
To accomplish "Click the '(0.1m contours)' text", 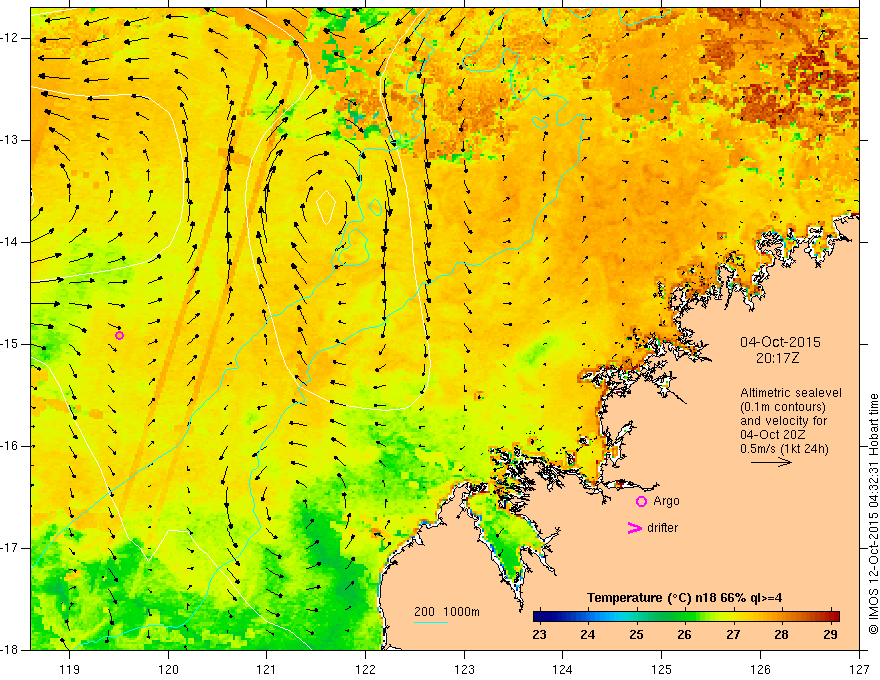I will coord(783,407).
